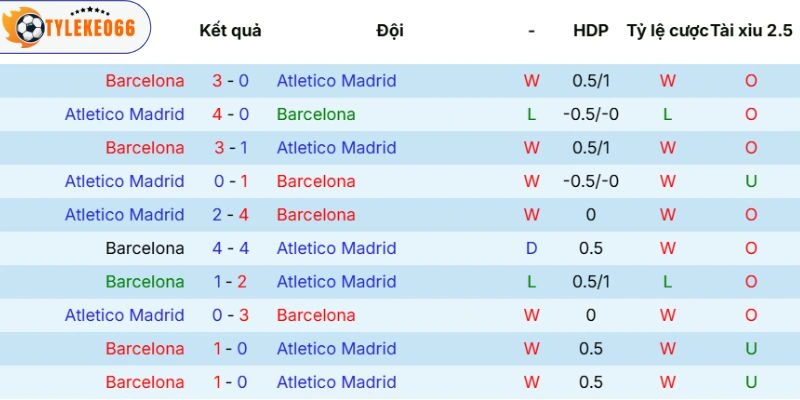Open the 4 - 0 match score

coord(230,114)
